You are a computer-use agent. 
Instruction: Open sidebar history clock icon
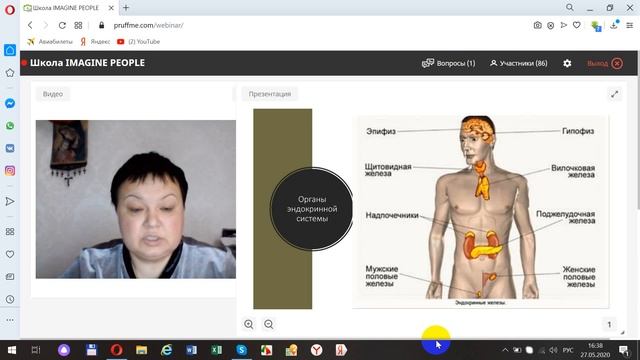pos(10,299)
